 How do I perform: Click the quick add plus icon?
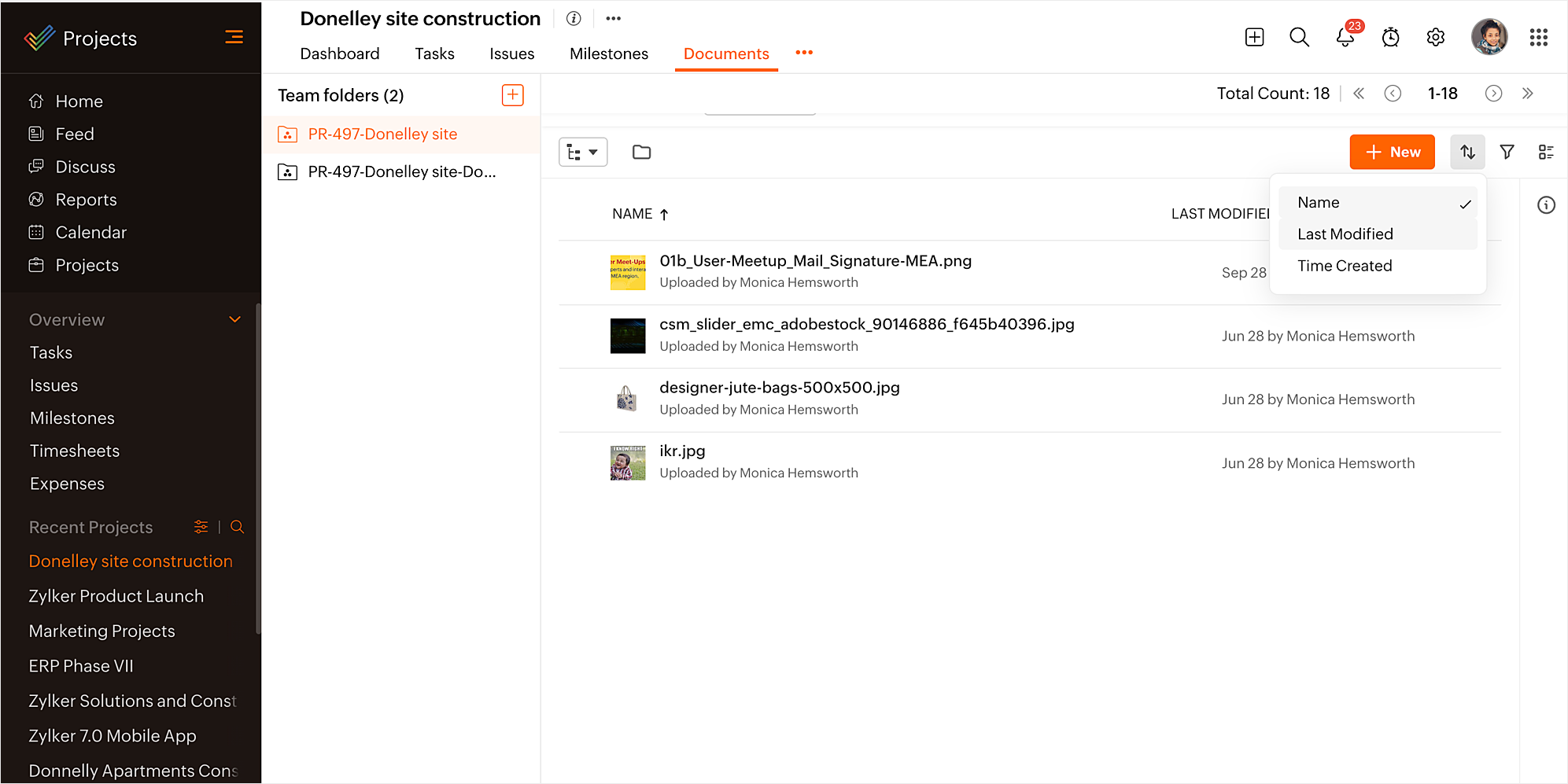[1254, 37]
